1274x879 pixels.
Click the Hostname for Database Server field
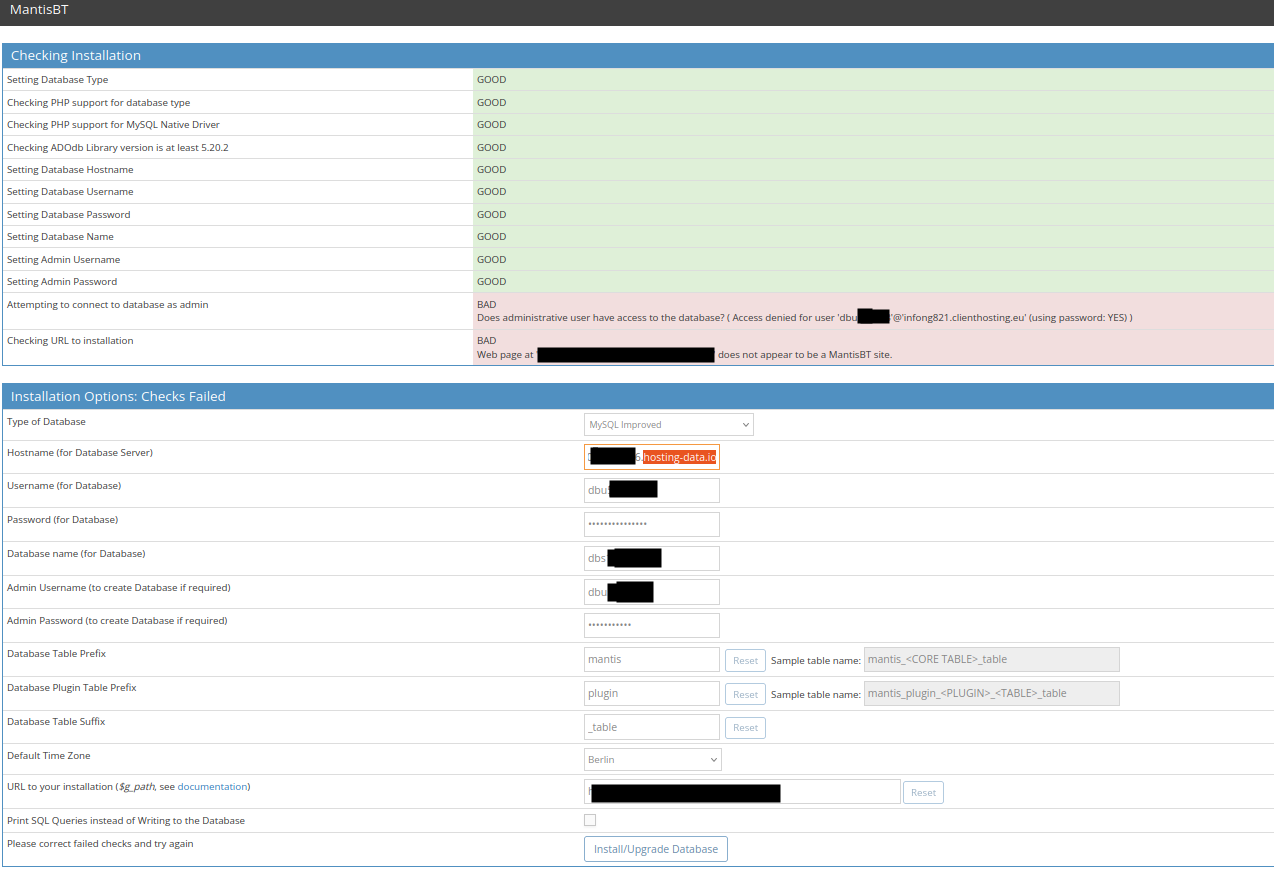[651, 456]
